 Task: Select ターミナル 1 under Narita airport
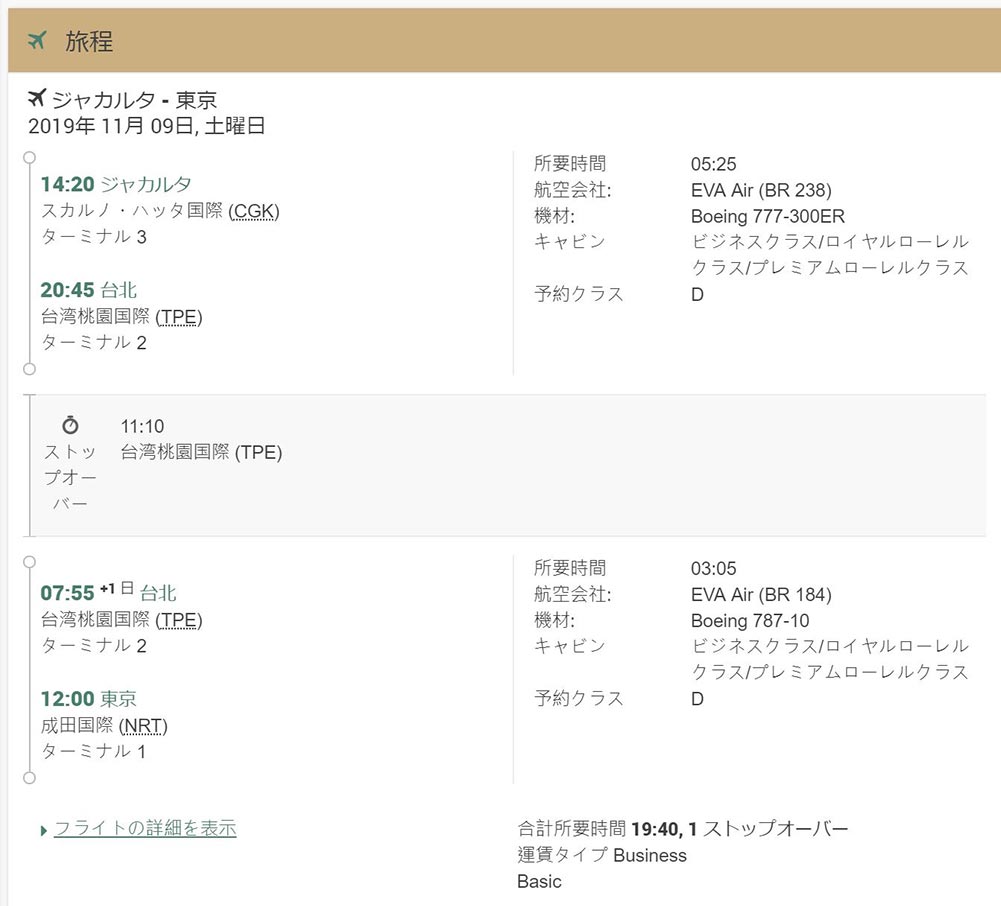[x=94, y=751]
